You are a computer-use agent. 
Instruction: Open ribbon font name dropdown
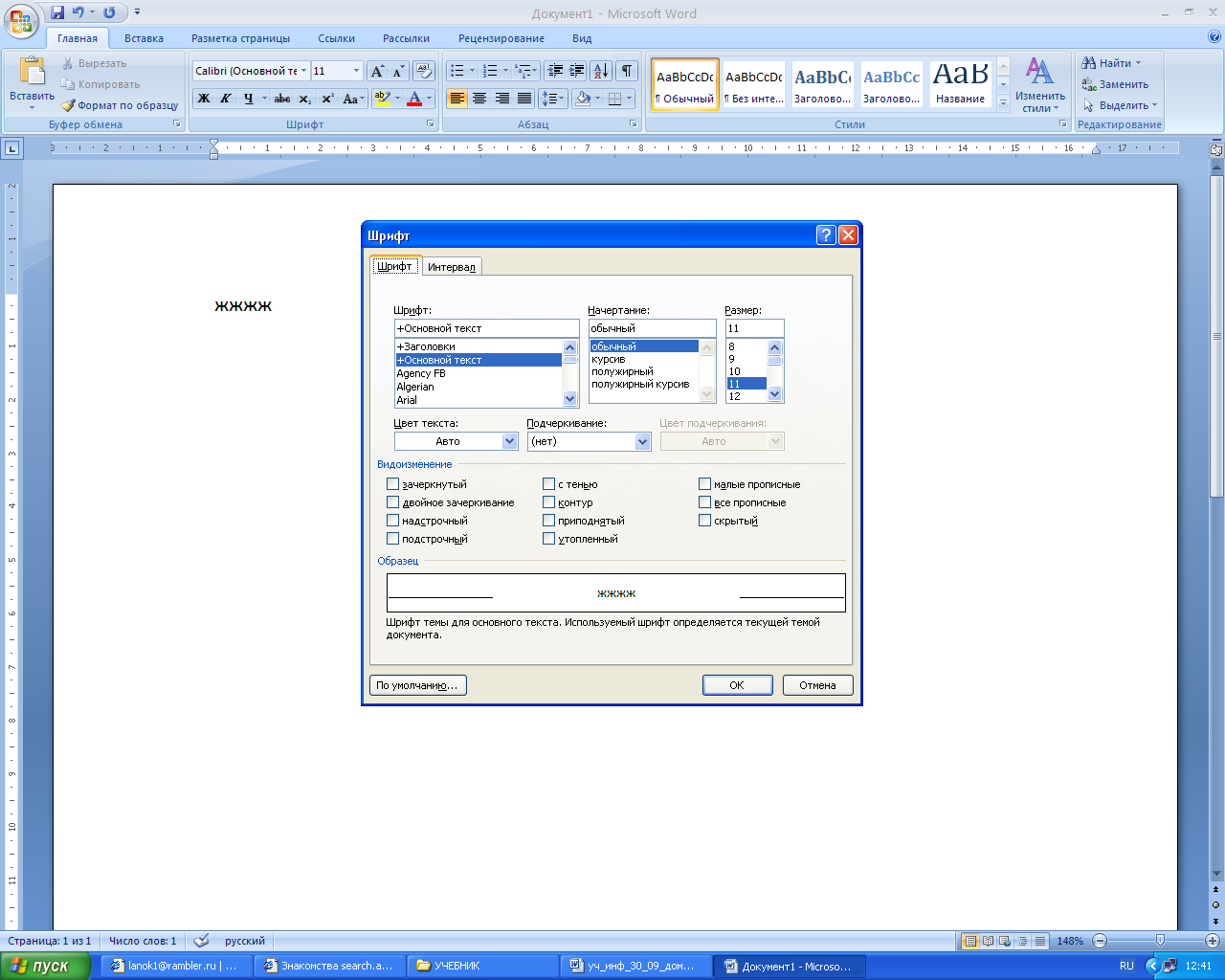pyautogui.click(x=304, y=71)
